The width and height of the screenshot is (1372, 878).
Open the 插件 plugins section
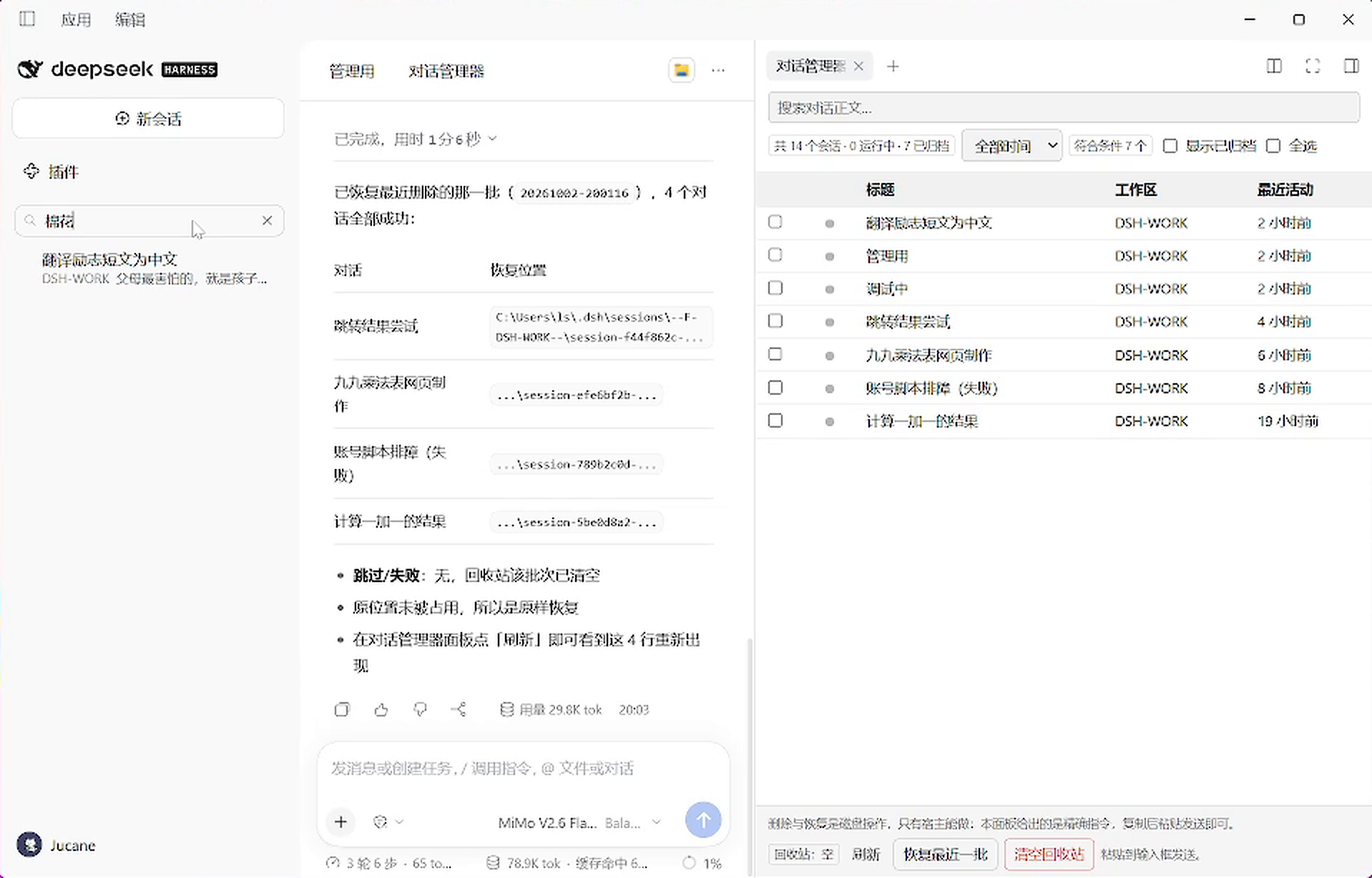point(51,172)
